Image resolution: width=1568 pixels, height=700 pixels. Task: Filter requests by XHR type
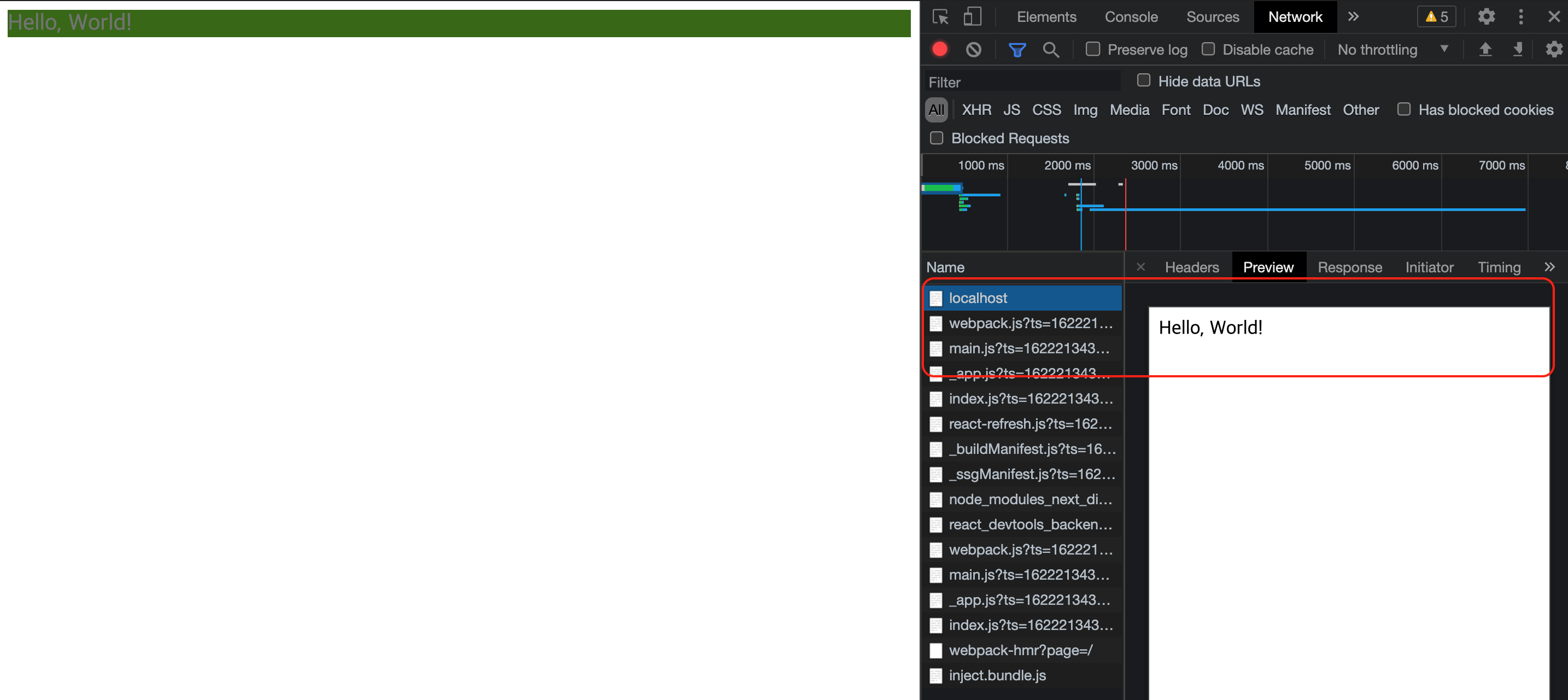[x=976, y=109]
